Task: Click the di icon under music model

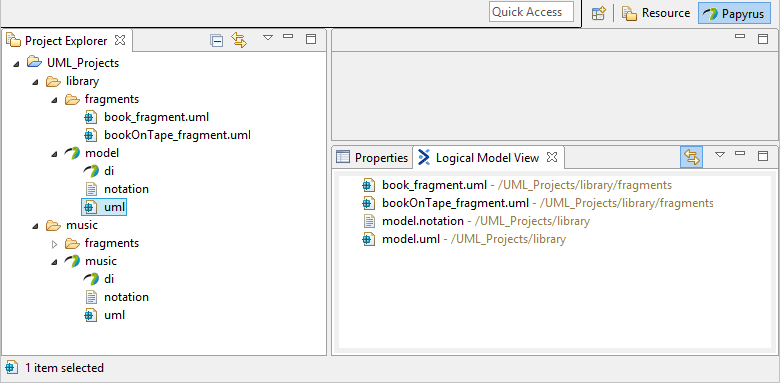Action: pos(91,279)
